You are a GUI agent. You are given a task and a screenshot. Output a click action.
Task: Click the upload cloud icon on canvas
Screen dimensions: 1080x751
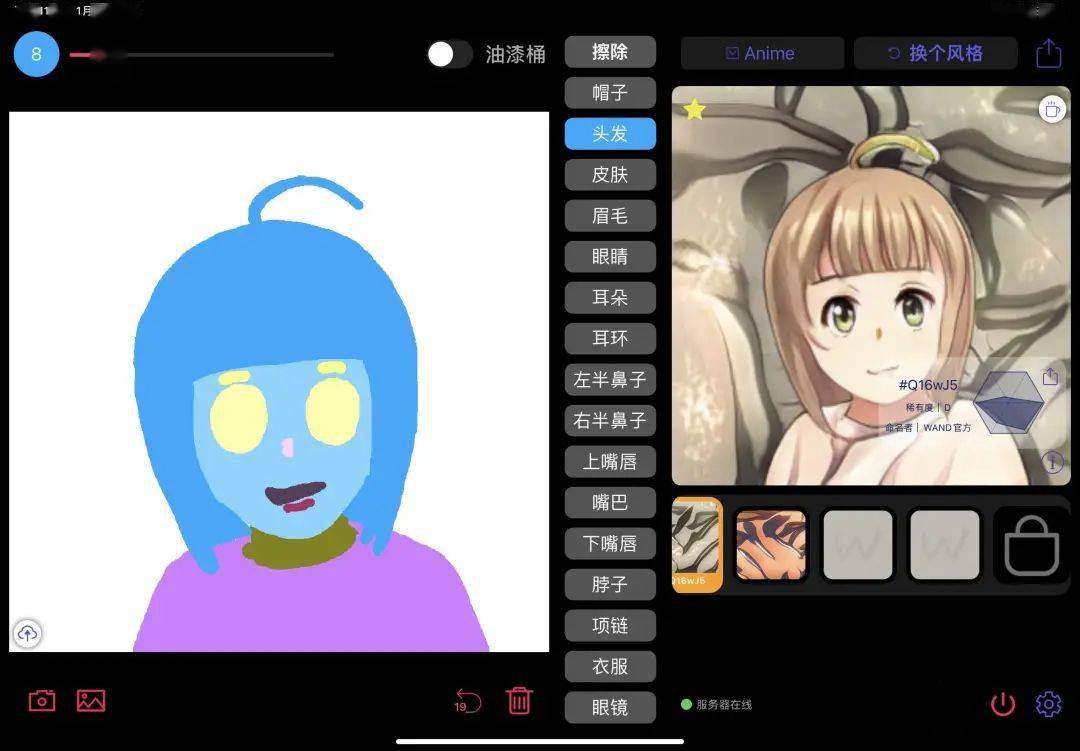click(x=27, y=633)
